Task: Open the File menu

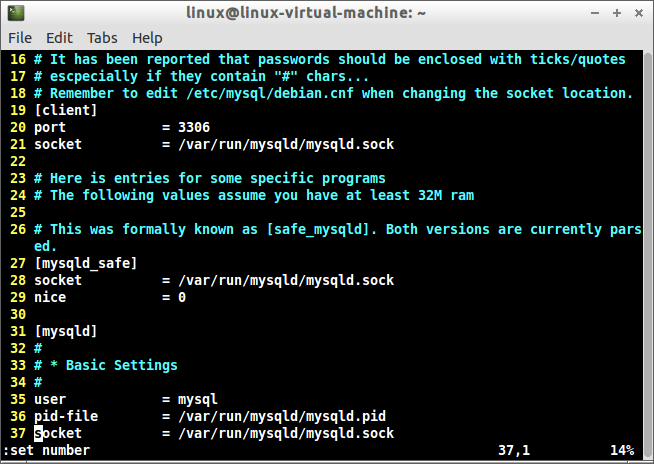Action: coord(20,38)
